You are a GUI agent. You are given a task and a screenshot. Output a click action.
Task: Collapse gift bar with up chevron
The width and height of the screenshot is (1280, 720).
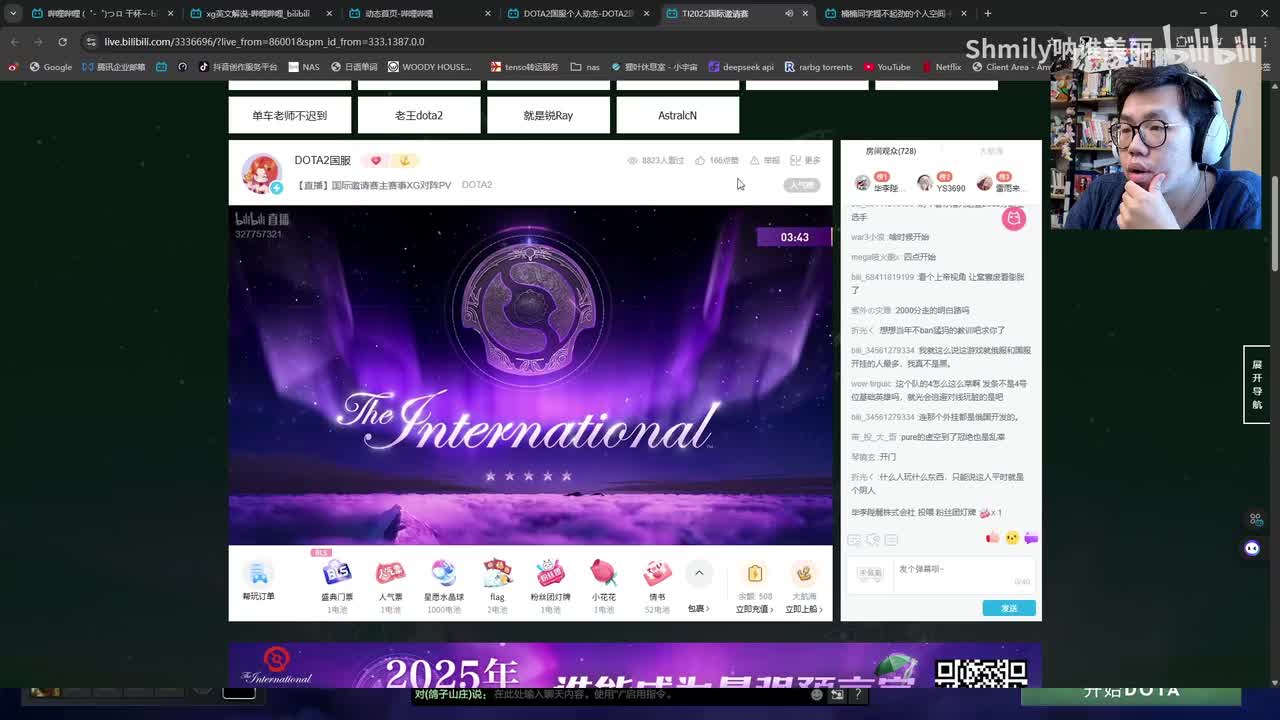[699, 573]
